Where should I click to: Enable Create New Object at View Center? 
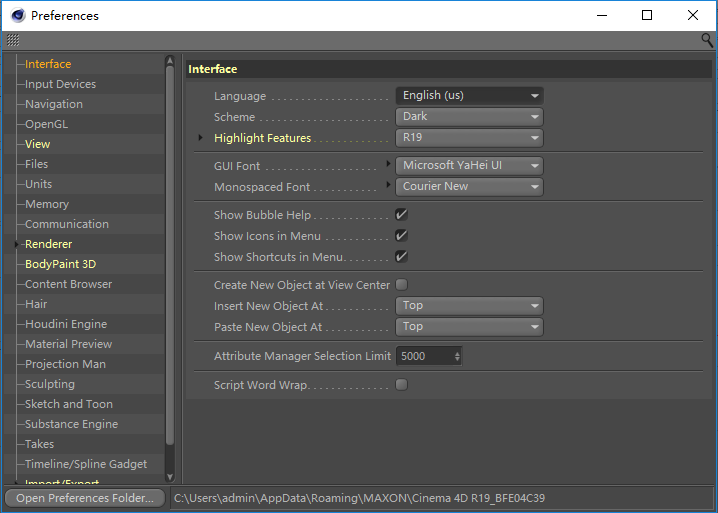click(x=402, y=285)
